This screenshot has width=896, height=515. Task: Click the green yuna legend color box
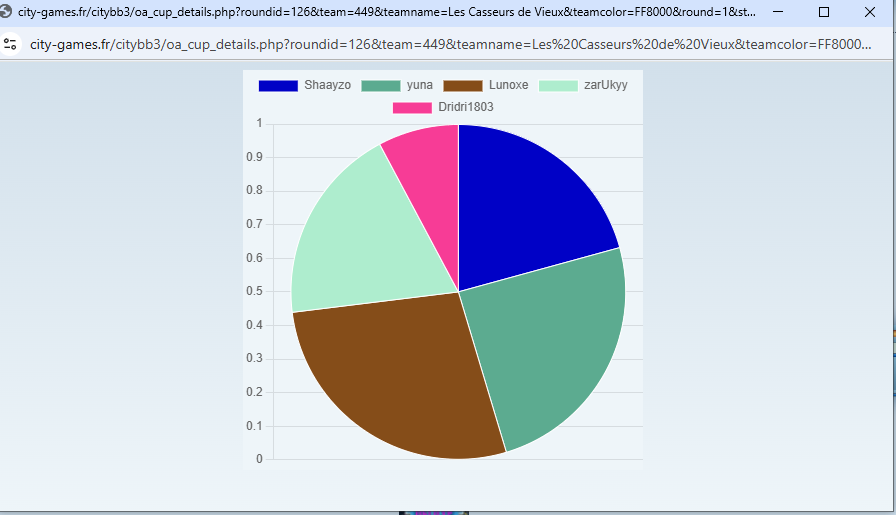tap(380, 86)
